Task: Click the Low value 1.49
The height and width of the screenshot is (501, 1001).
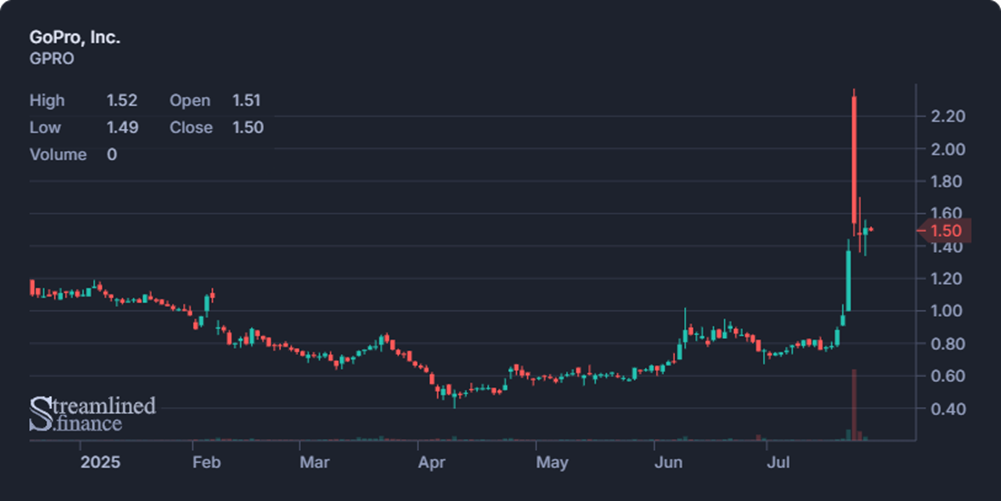Action: tap(122, 128)
